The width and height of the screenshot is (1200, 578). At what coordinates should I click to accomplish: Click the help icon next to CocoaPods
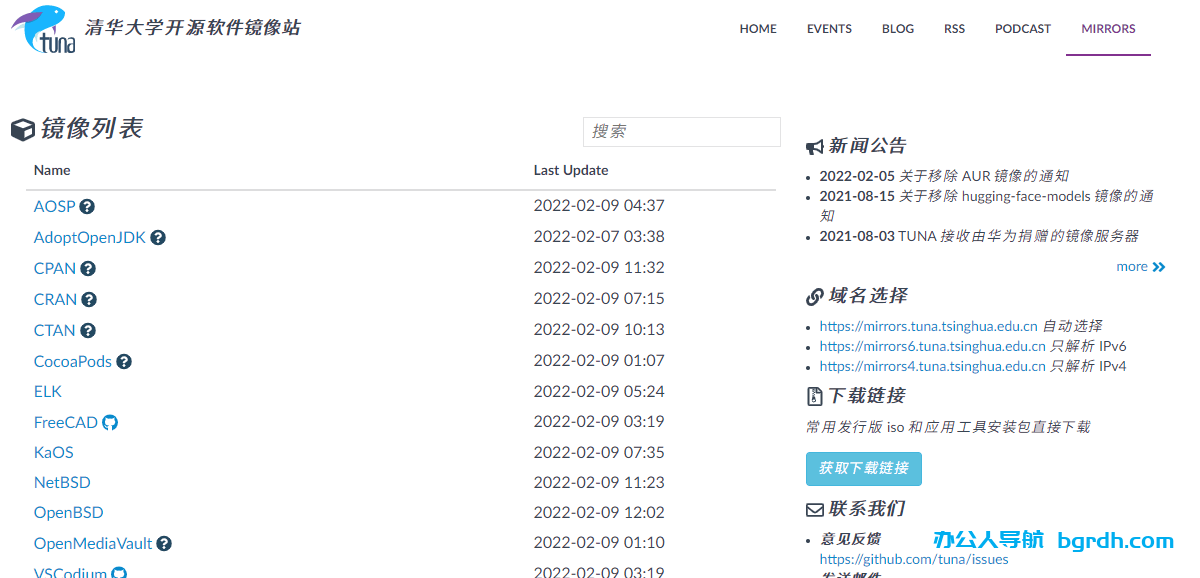click(124, 362)
